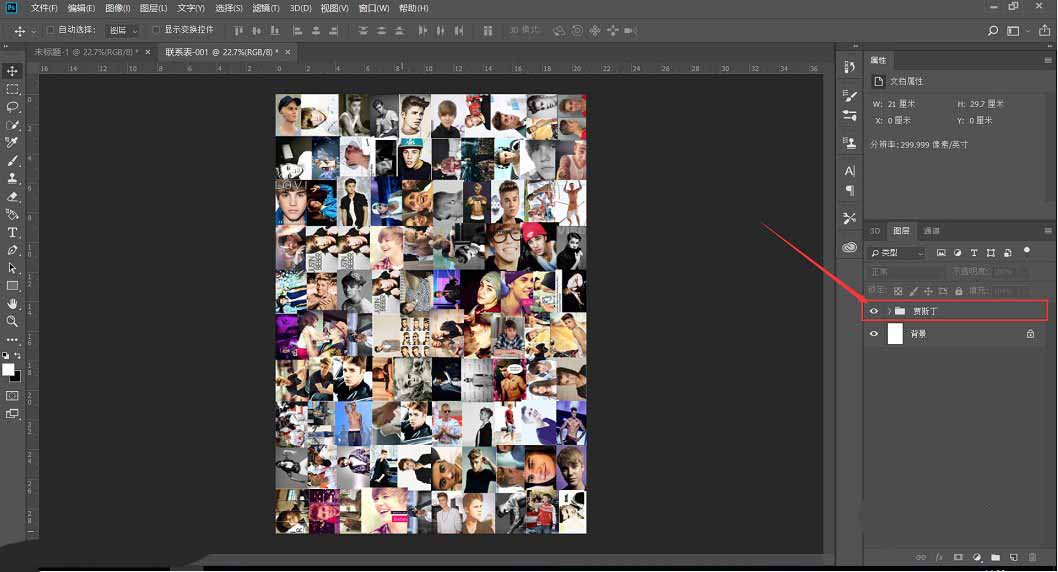1058x572 pixels.
Task: Collapse the right panels double-arrow
Action: (x=1049, y=47)
